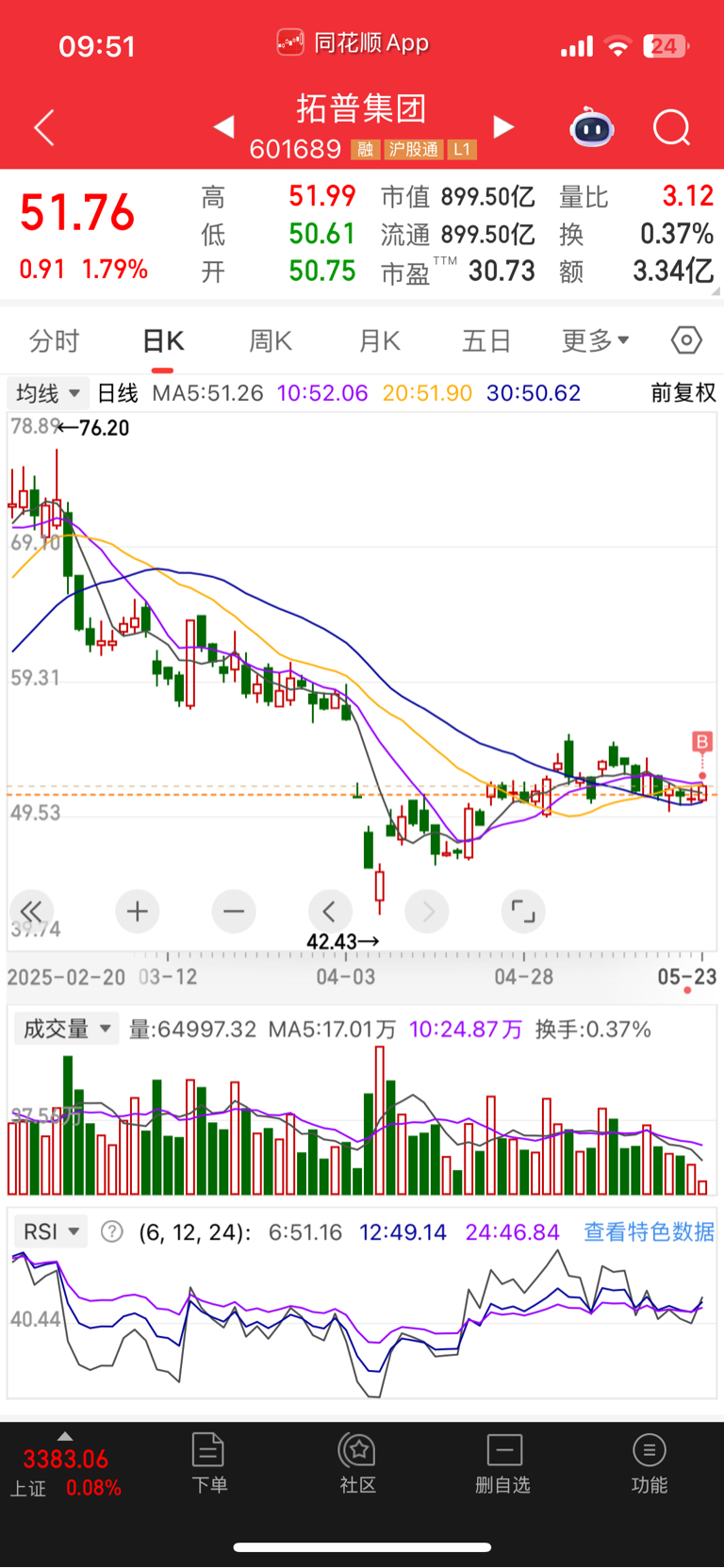
Task: Tap the 沪股通 badge
Action: point(414,149)
